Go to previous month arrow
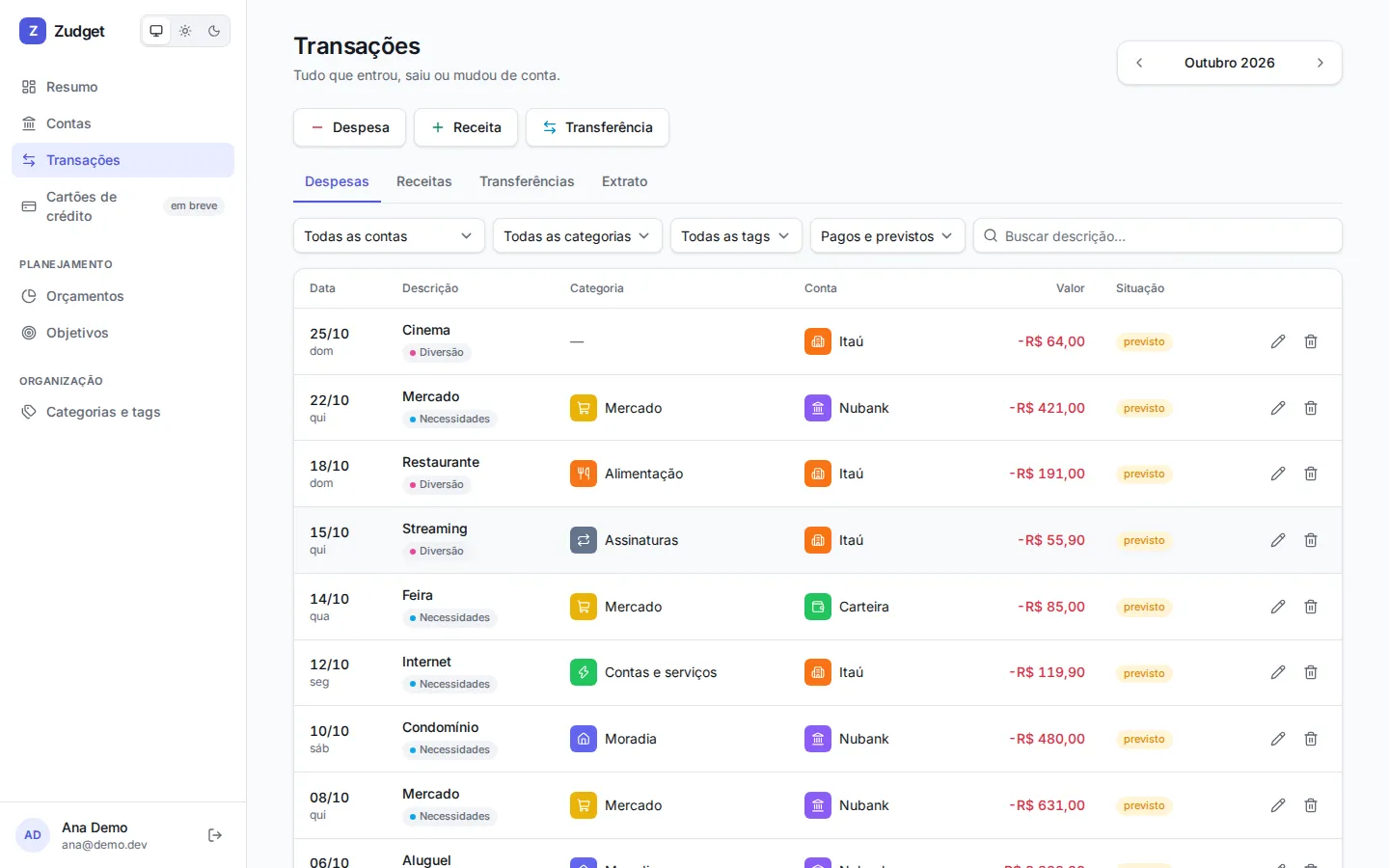The height and width of the screenshot is (868, 1389). coord(1139,63)
